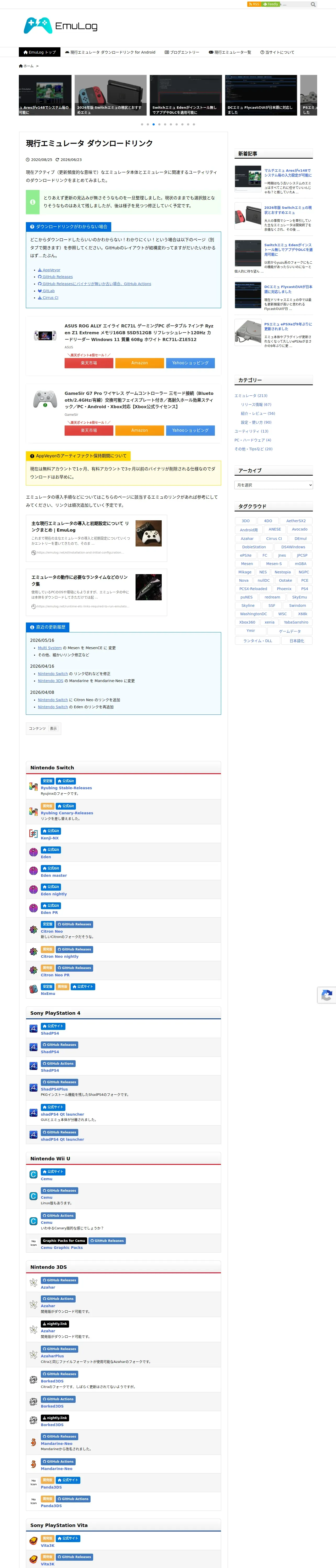The width and height of the screenshot is (336, 1568).
Task: Click the Kenji-NX emulator icon
Action: [33, 833]
